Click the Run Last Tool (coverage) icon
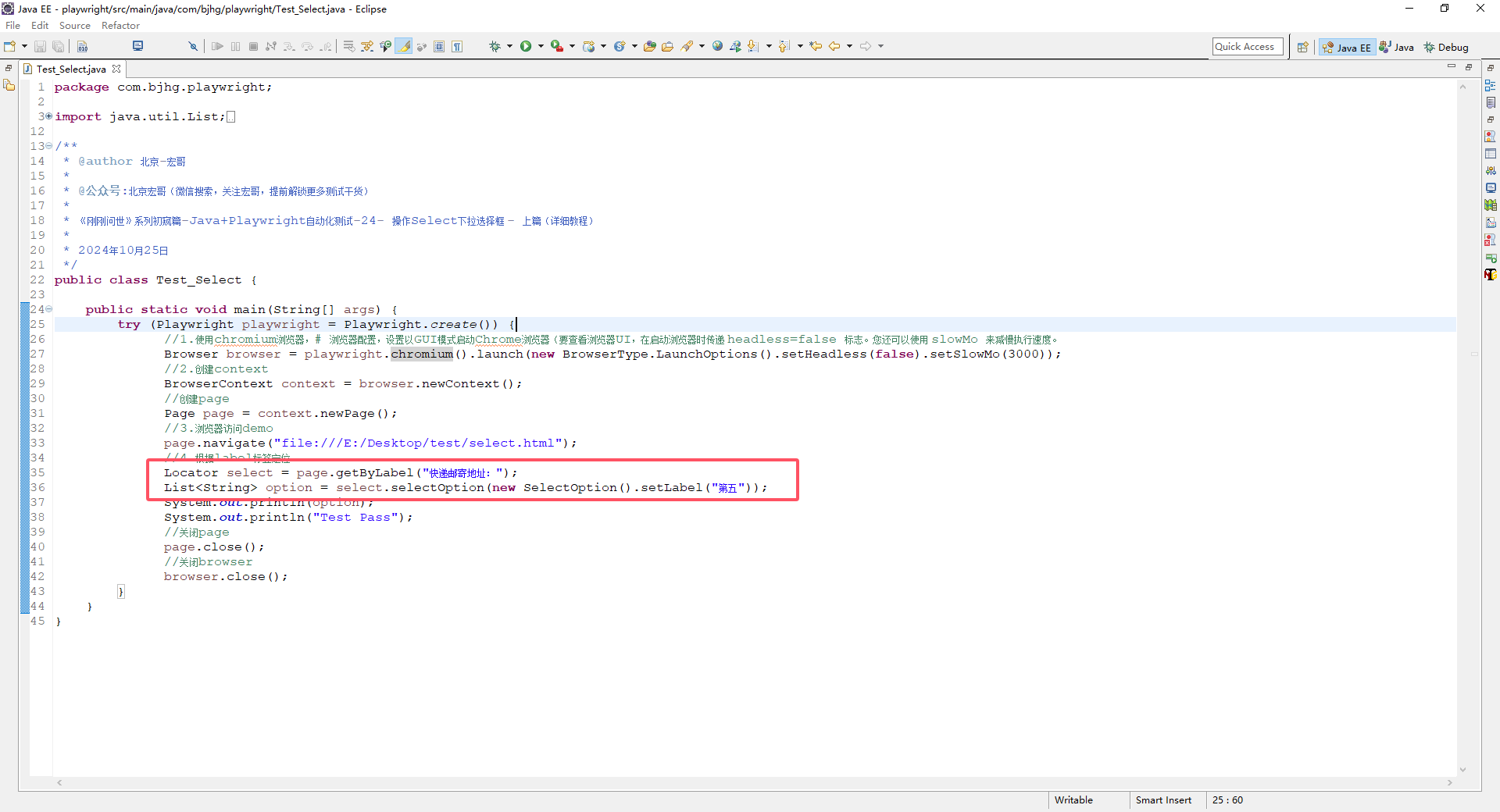The width and height of the screenshot is (1500, 812). pos(556,46)
